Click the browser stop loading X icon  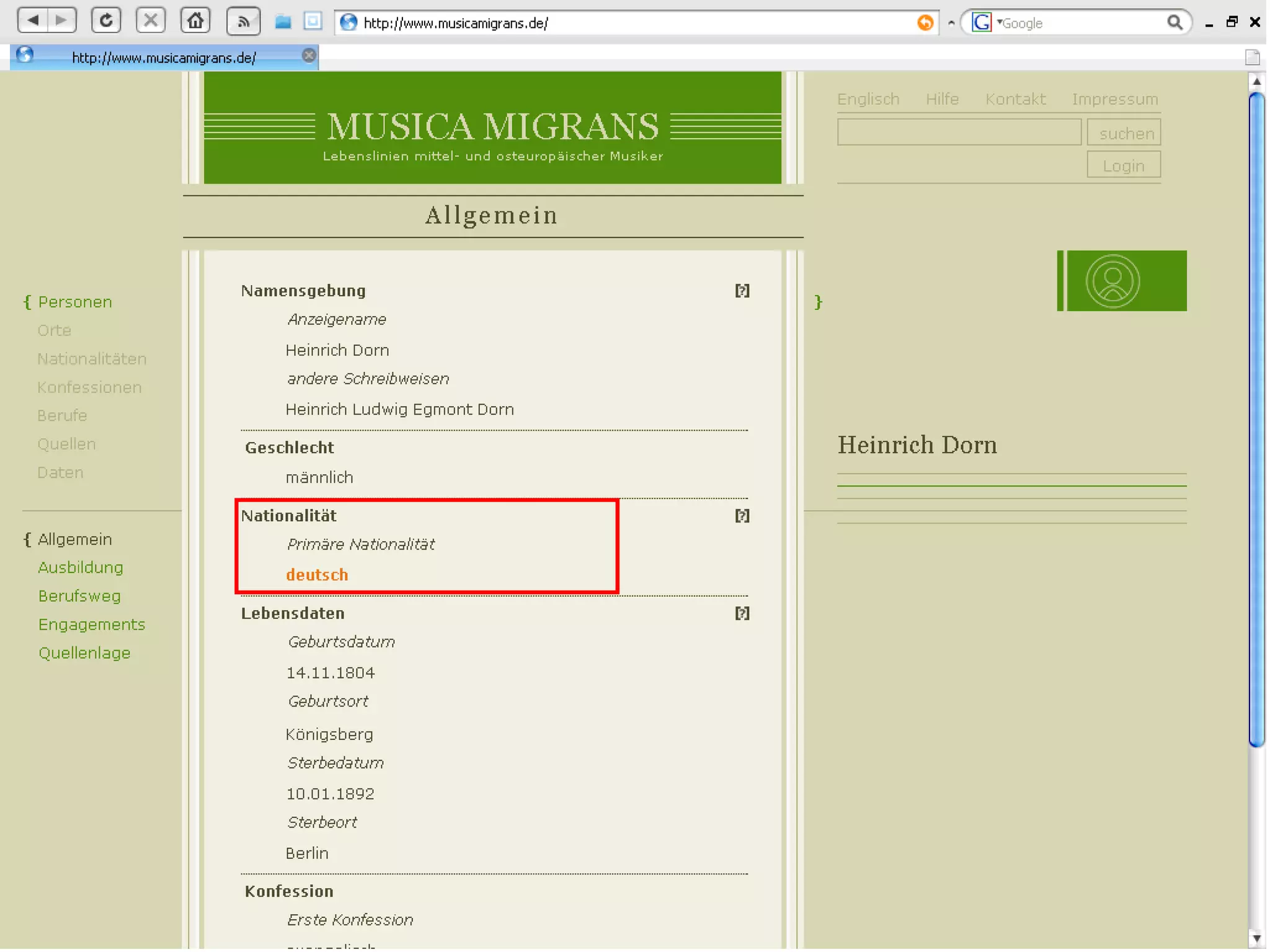pyautogui.click(x=151, y=20)
